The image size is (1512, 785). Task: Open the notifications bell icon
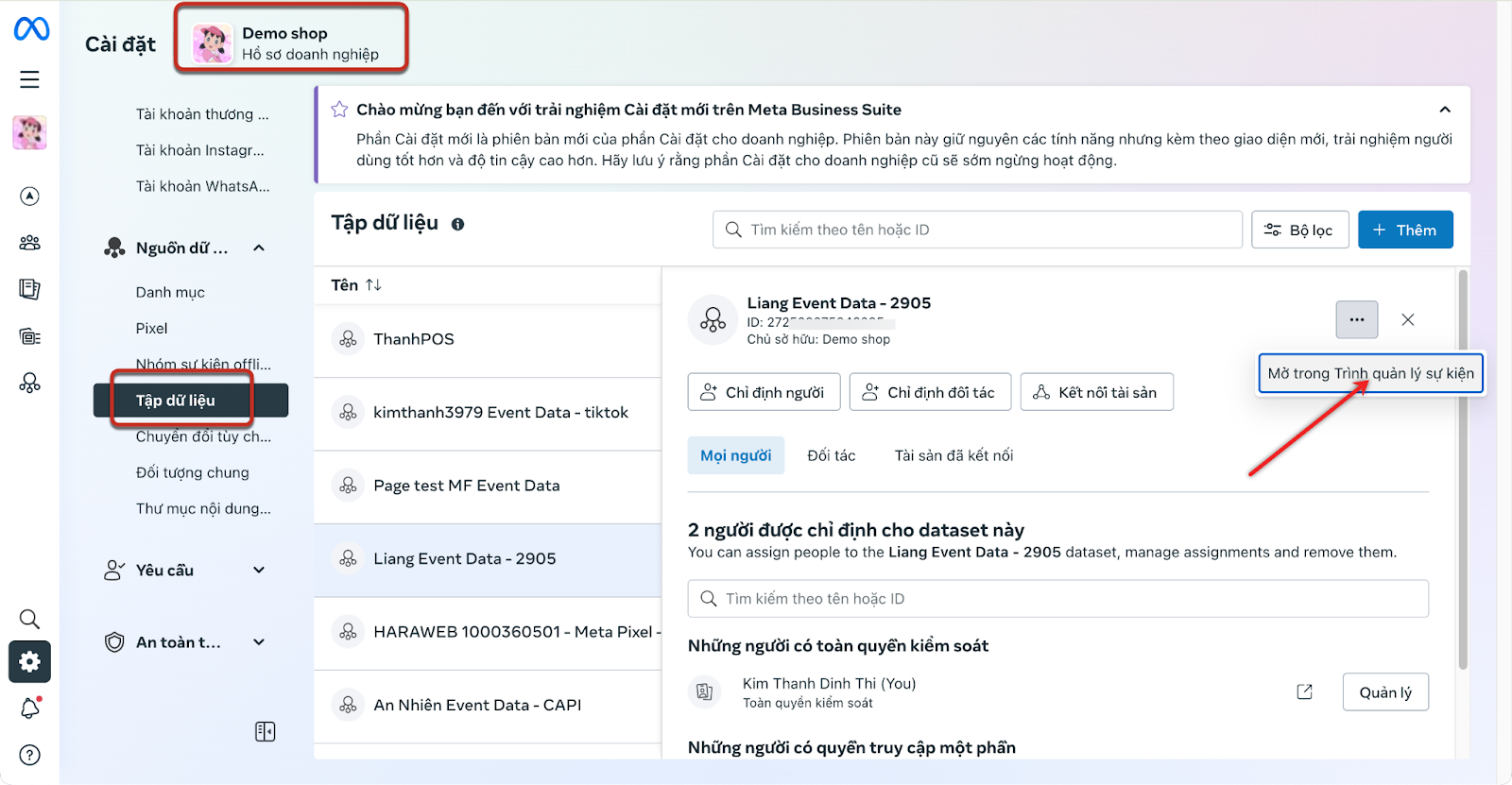point(29,708)
